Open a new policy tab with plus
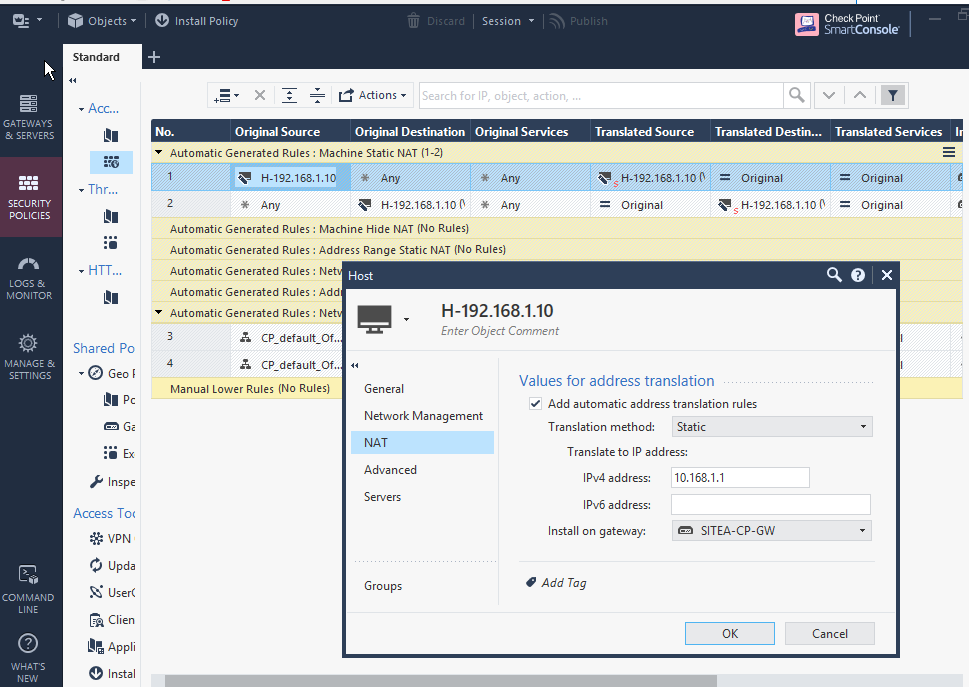Image resolution: width=969 pixels, height=687 pixels. tap(154, 57)
